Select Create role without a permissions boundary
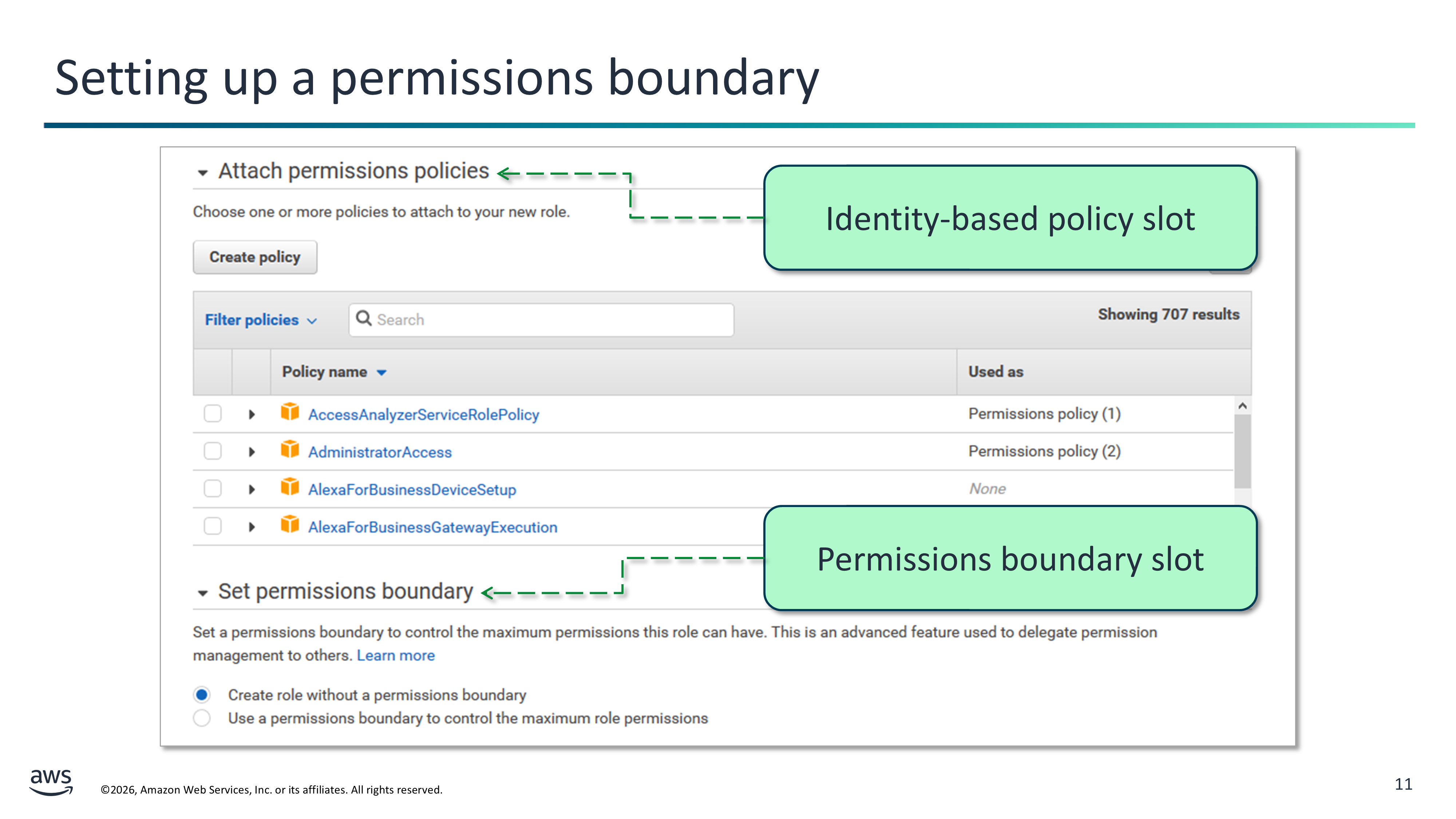Viewport: 1456px width, 819px height. point(202,695)
